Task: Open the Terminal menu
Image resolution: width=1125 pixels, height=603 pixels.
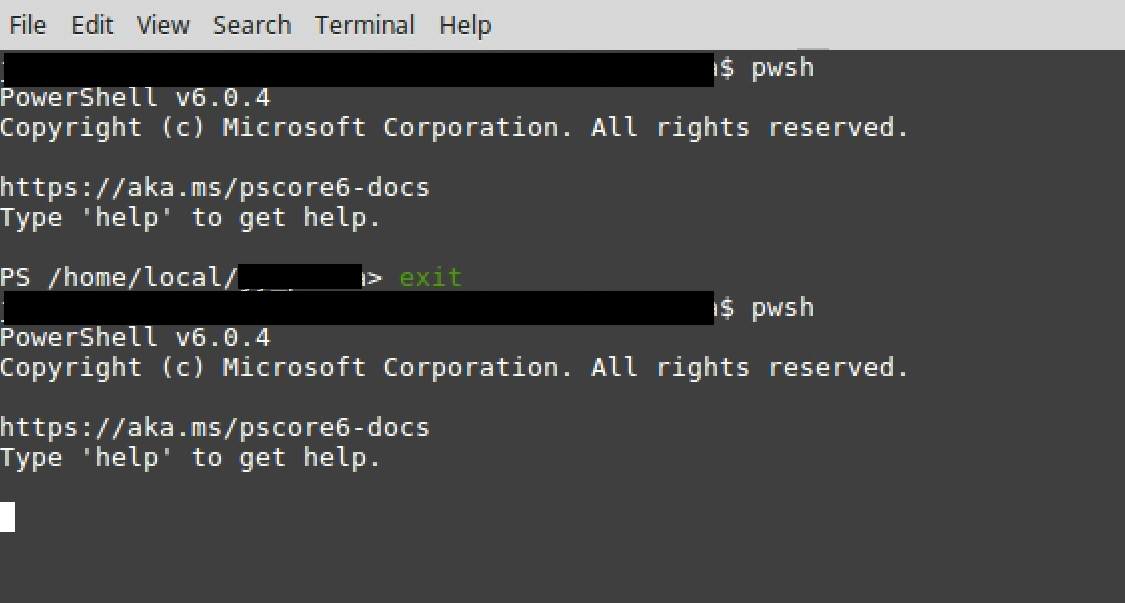Action: [364, 25]
